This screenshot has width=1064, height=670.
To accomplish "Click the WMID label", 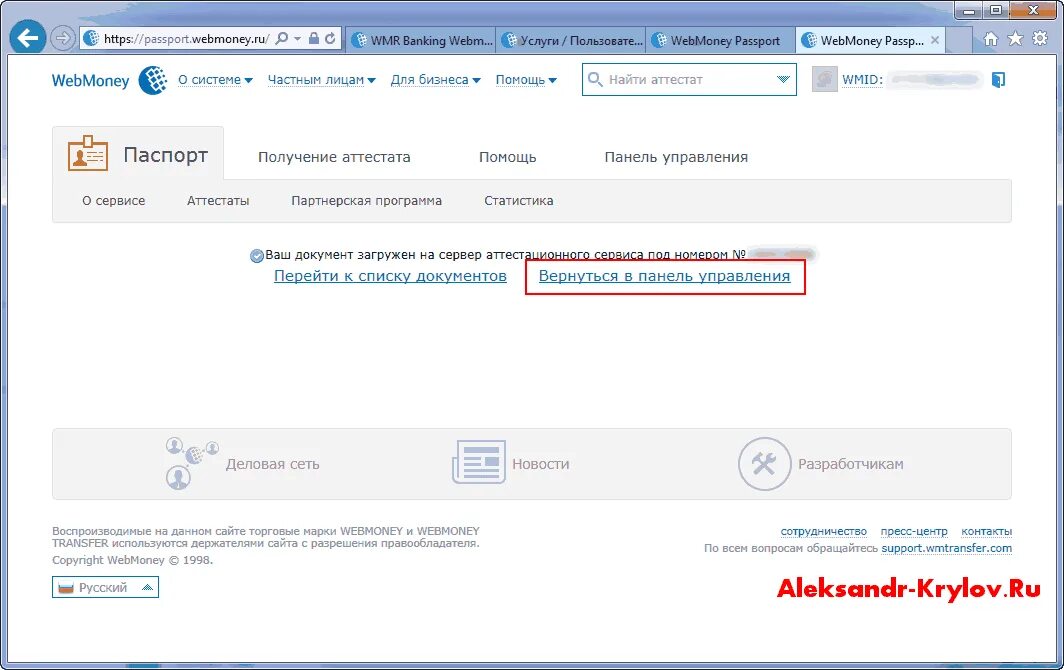I will [x=862, y=79].
